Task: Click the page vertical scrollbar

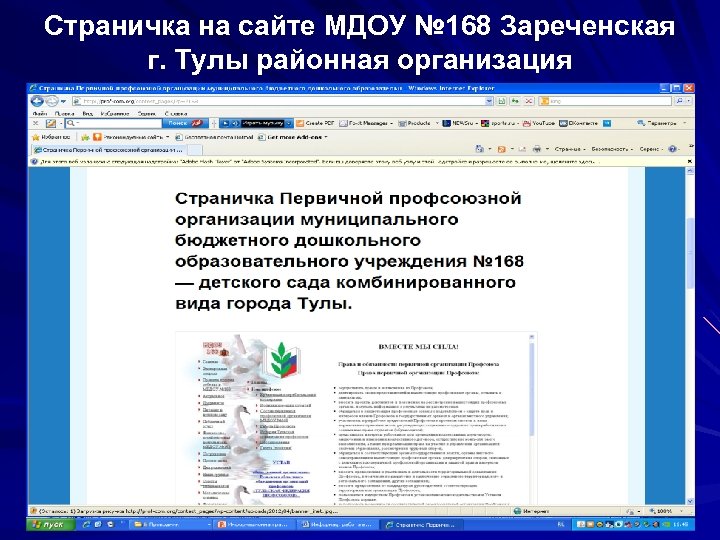Action: 690,336
